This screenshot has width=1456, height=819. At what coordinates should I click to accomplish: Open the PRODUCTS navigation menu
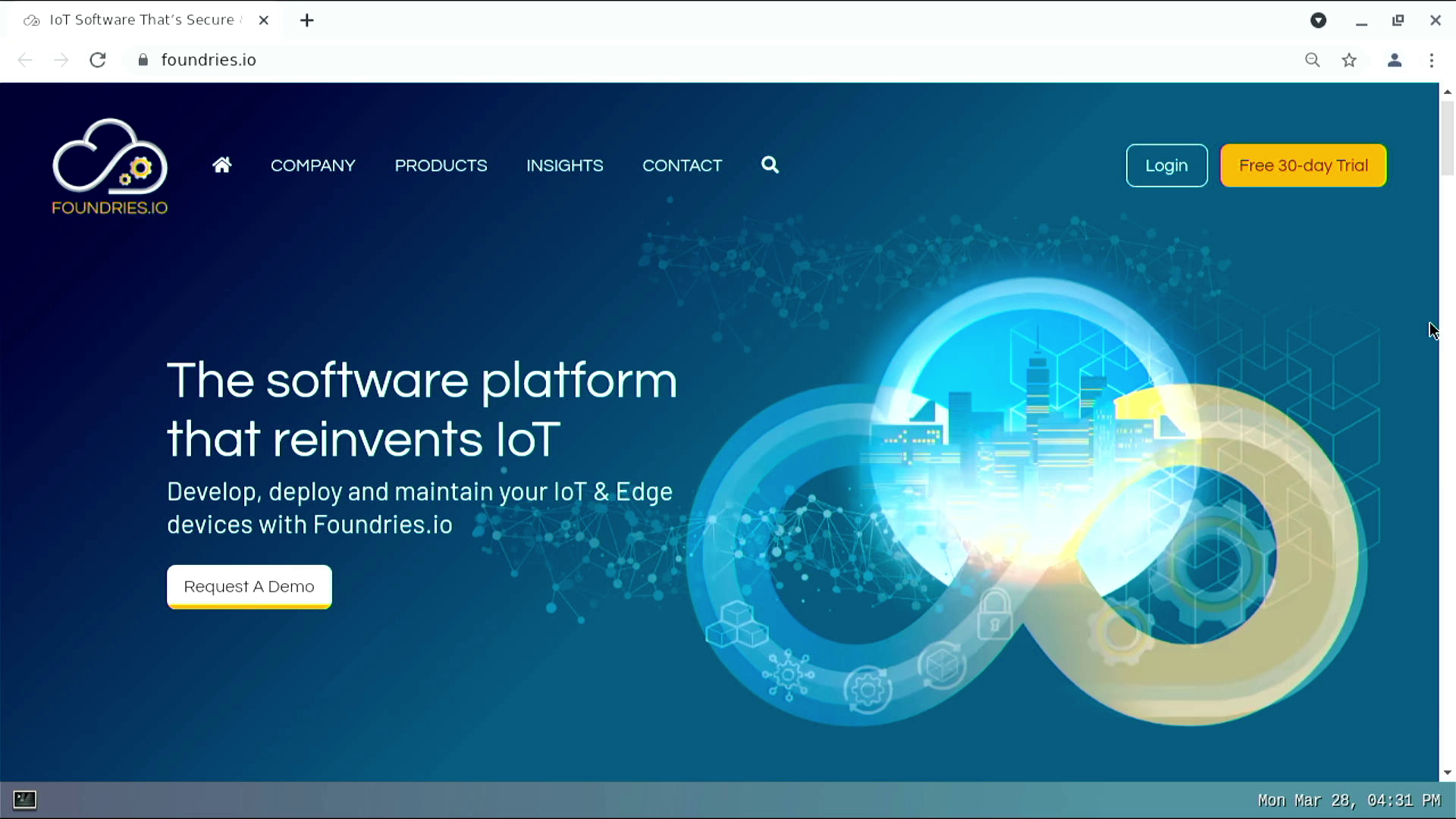441,165
